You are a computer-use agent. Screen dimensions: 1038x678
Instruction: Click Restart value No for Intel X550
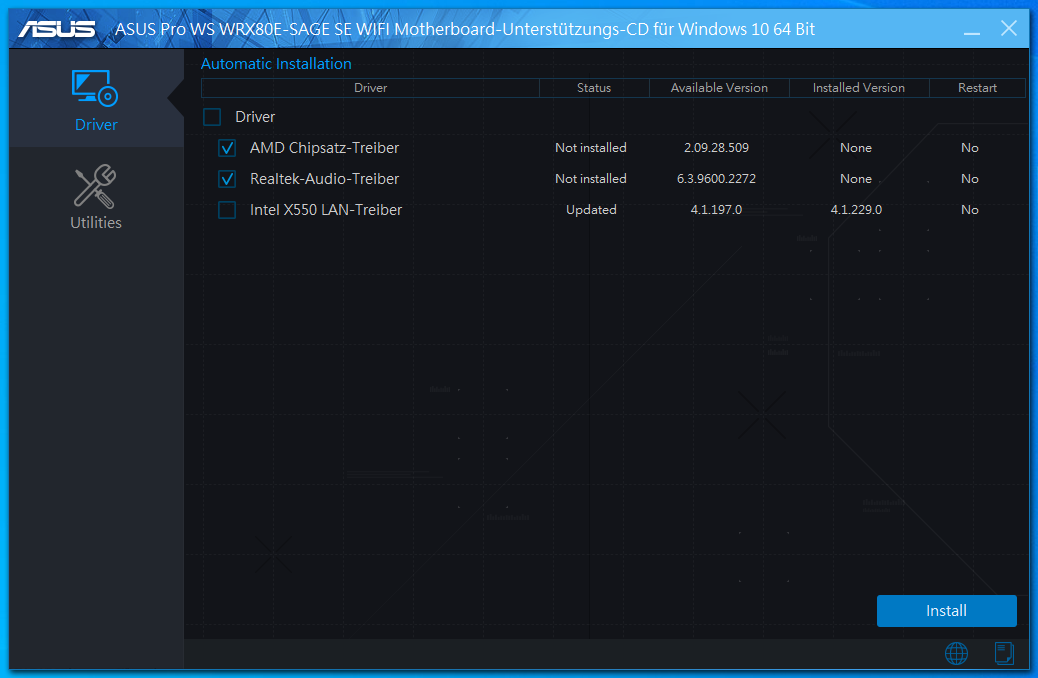click(970, 210)
